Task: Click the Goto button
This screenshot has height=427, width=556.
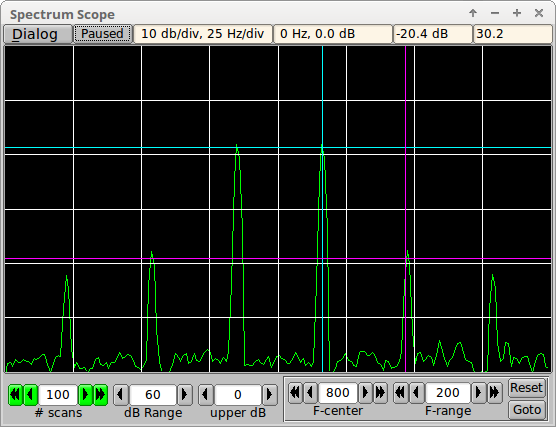Action: (x=527, y=410)
